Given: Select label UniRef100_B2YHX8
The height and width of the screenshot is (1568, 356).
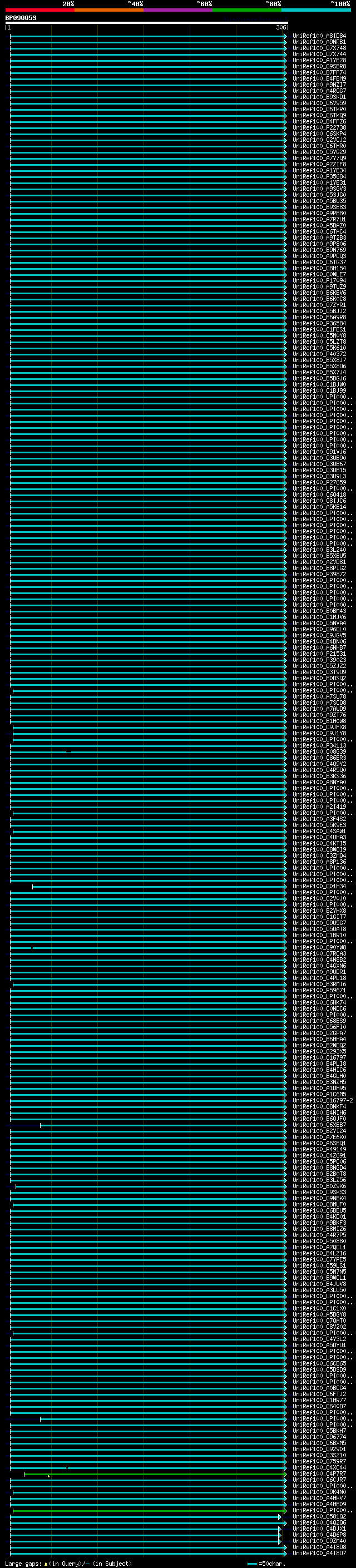Looking at the screenshot, I should [319, 911].
